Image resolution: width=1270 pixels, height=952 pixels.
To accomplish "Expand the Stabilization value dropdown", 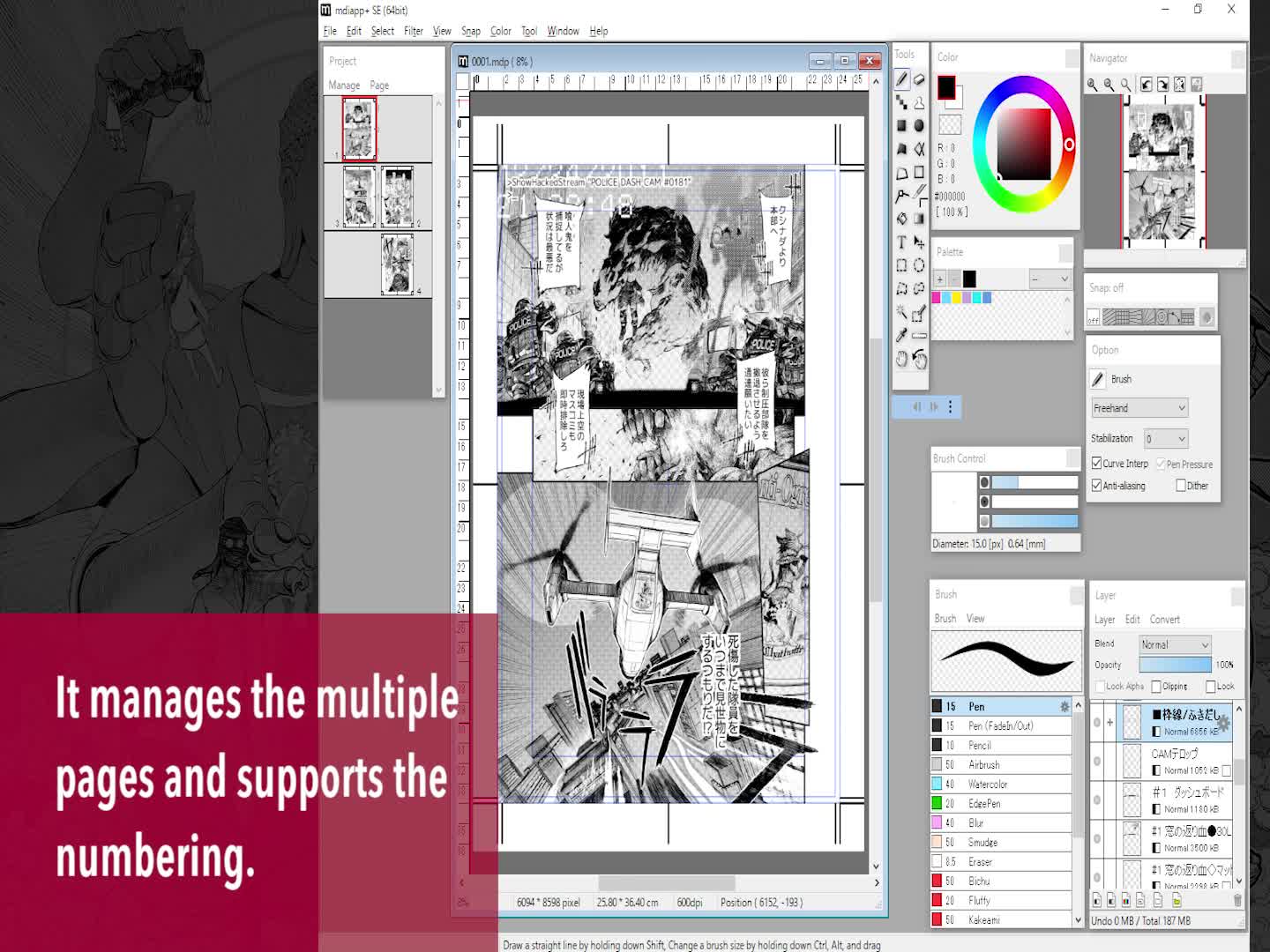I will coord(1165,438).
